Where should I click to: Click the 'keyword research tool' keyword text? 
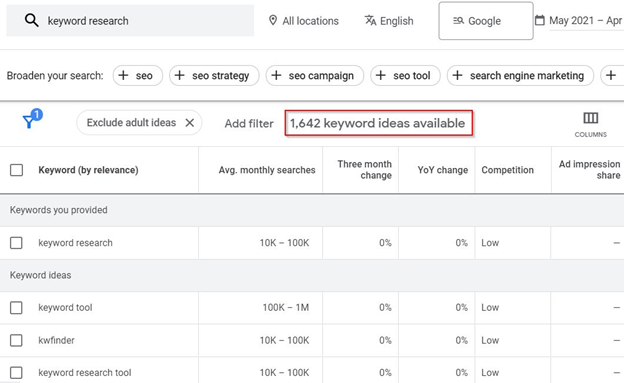pyautogui.click(x=85, y=373)
